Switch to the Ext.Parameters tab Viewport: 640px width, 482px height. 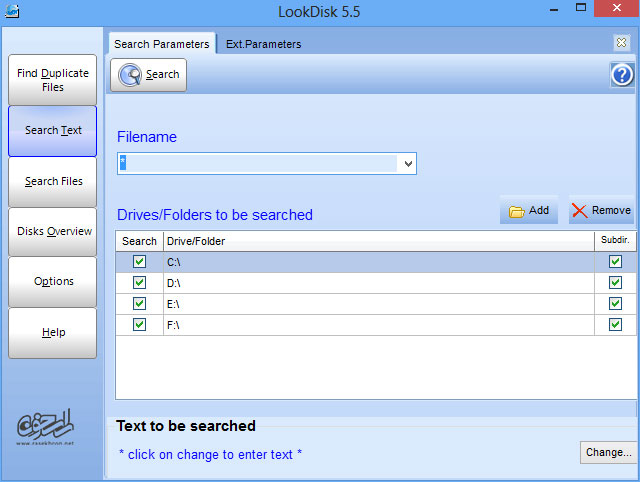point(263,44)
